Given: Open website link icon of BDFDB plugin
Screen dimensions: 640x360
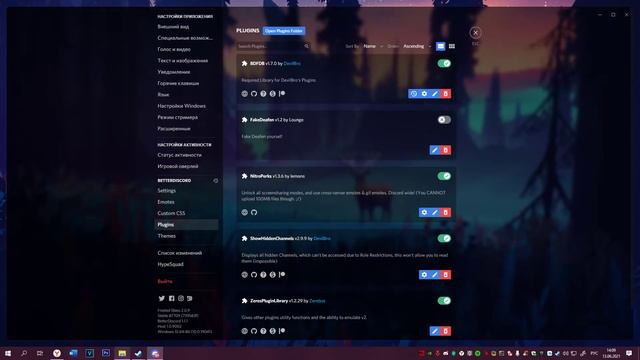Looking at the screenshot, I should coord(244,94).
